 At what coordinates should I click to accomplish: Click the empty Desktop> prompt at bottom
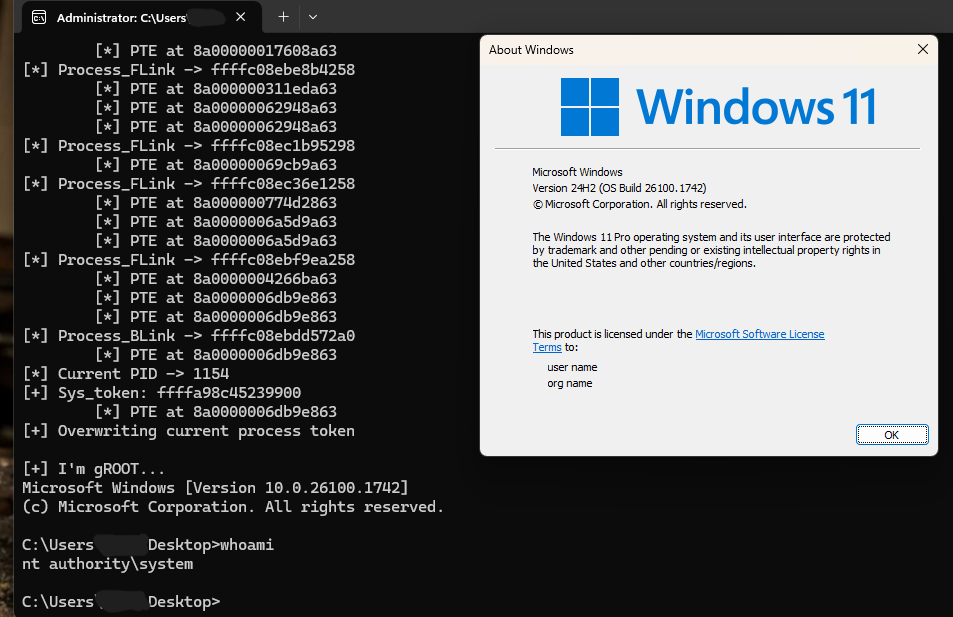point(121,602)
